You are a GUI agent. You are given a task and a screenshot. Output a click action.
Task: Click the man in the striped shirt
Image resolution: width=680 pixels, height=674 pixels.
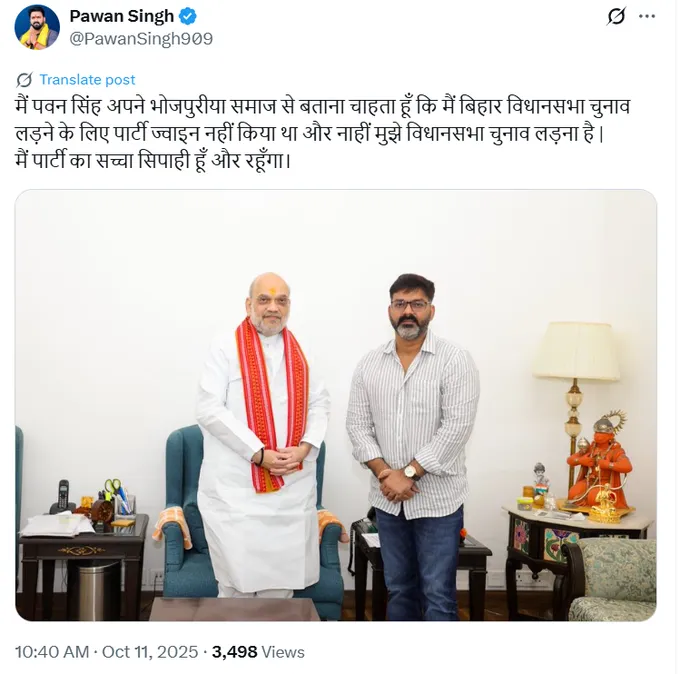point(412,447)
